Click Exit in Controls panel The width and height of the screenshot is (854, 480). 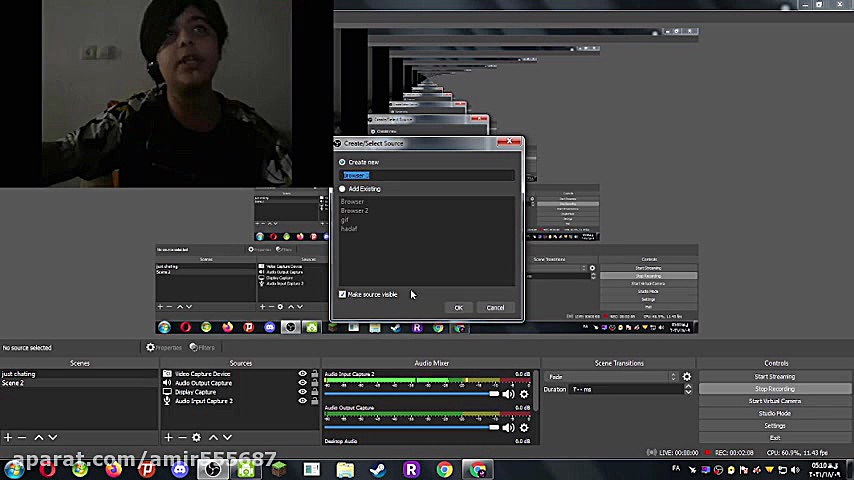pos(774,438)
